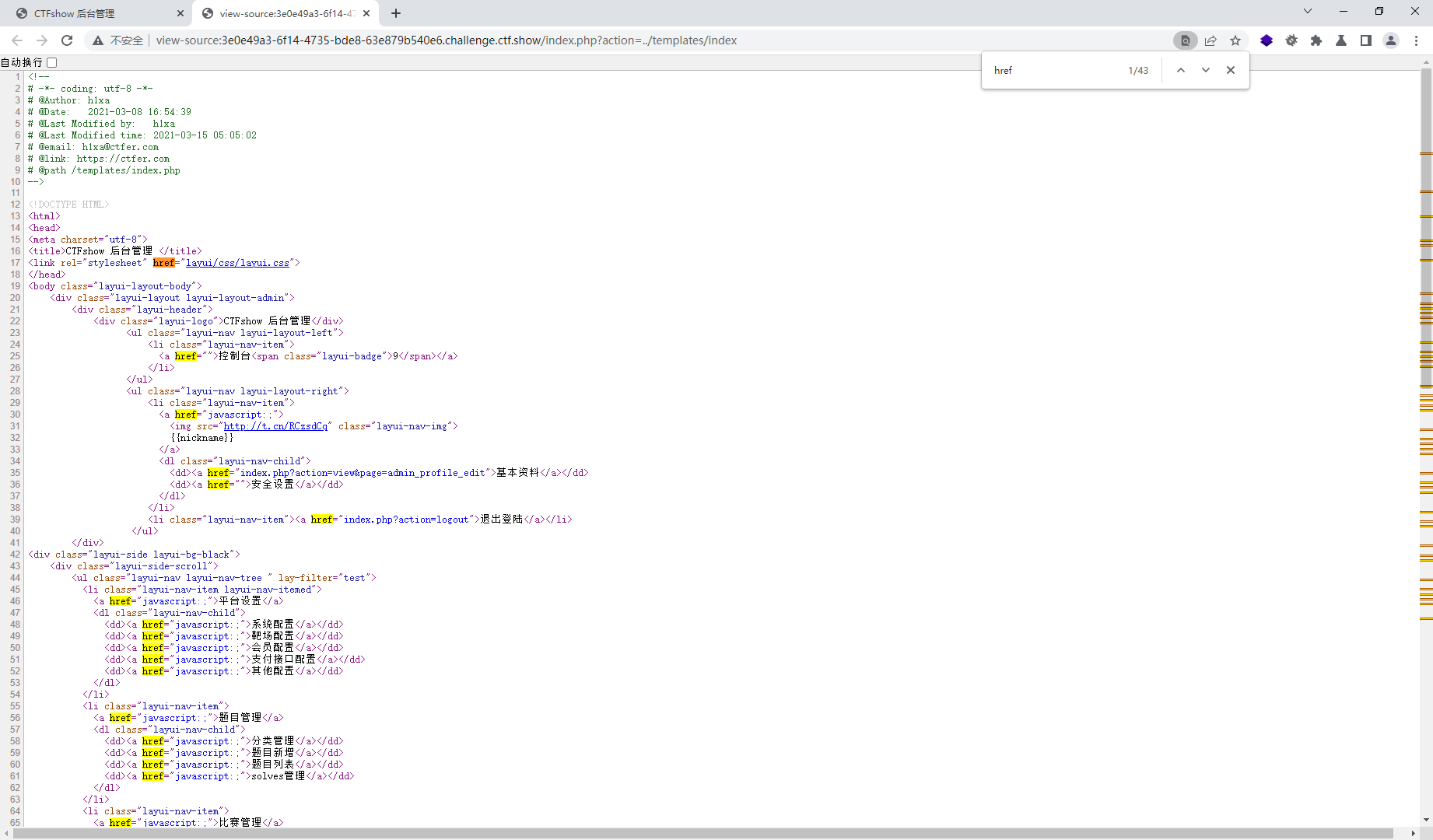Image resolution: width=1433 pixels, height=840 pixels.
Task: Open the purple layered extension icon
Action: tap(1267, 40)
